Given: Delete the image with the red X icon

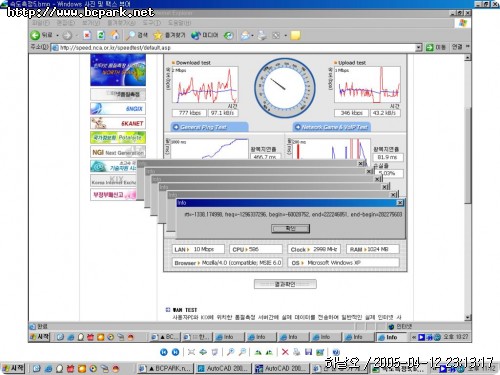Looking at the screenshot, I should pos(285,352).
